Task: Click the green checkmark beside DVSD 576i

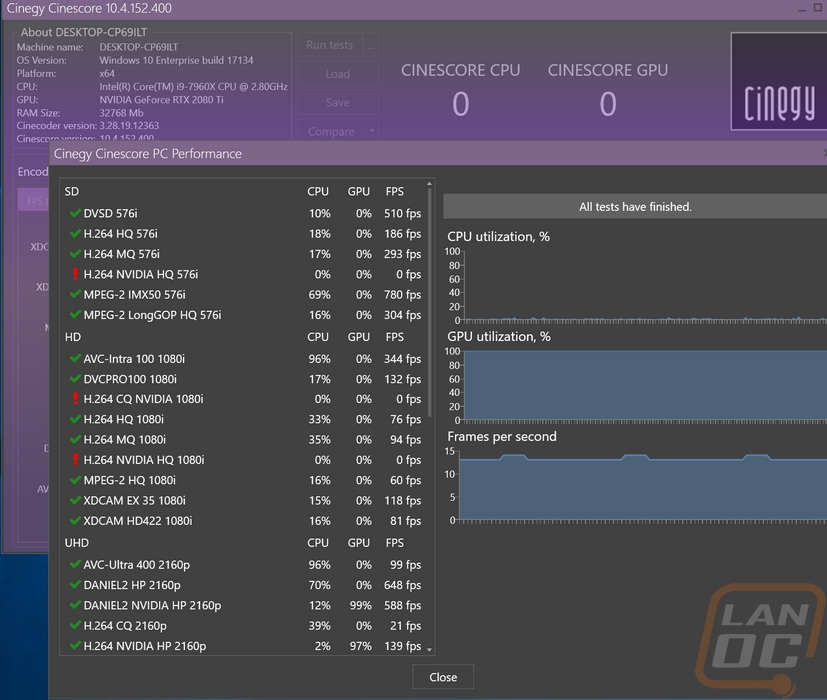Action: click(x=75, y=214)
